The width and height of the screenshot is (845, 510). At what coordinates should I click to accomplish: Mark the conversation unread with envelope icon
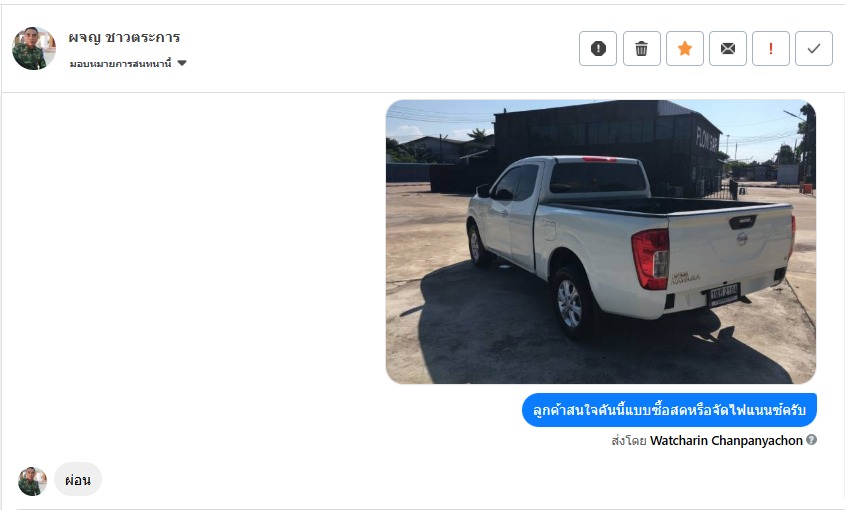point(728,49)
